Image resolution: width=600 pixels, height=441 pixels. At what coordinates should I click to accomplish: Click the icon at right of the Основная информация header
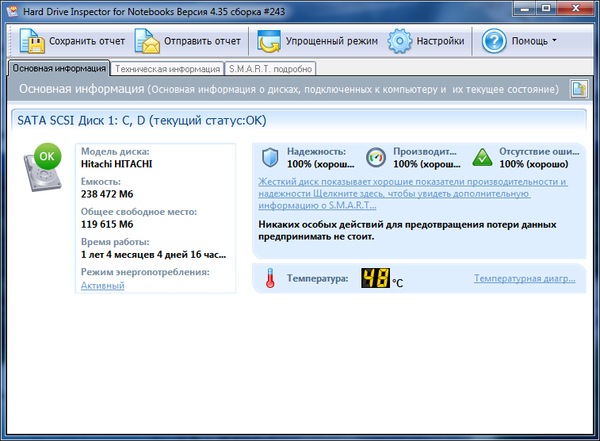(x=579, y=89)
